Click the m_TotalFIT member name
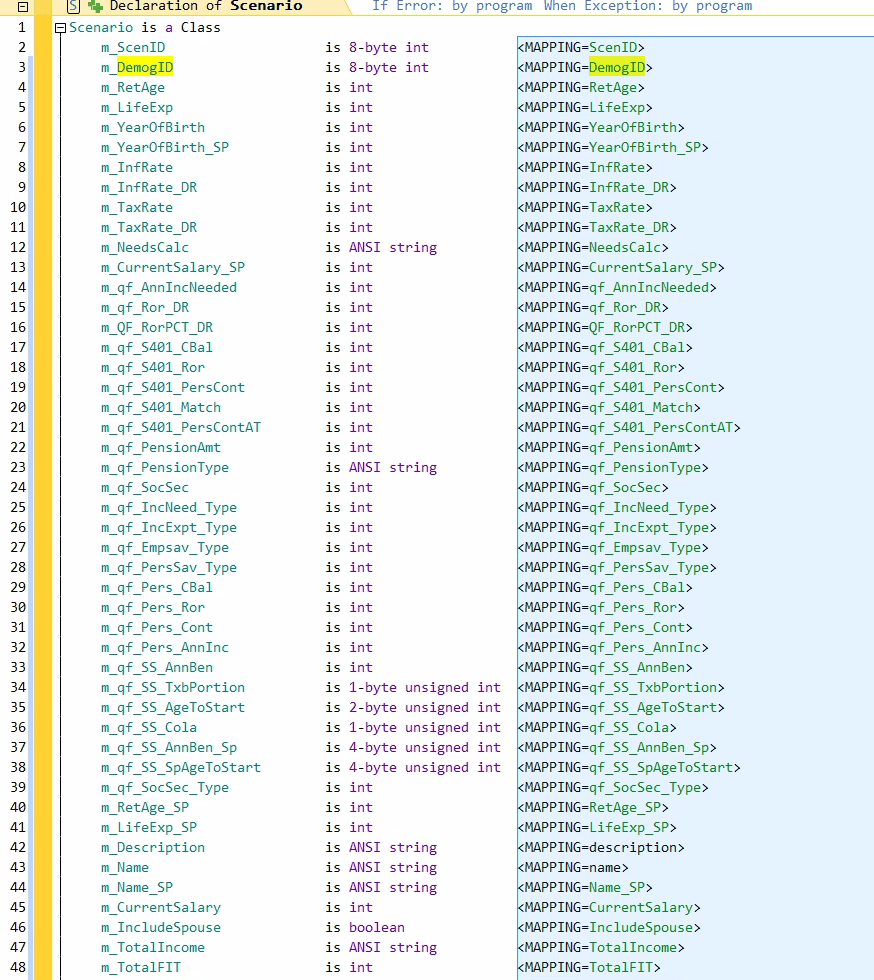Screen dimensions: 874x980 (141, 968)
